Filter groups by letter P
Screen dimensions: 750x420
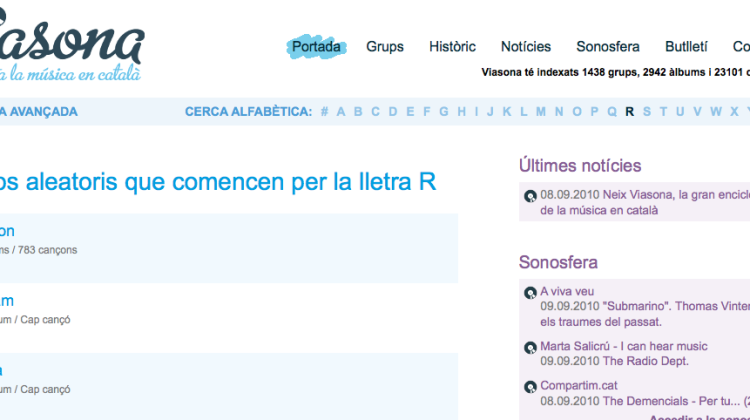click(595, 111)
